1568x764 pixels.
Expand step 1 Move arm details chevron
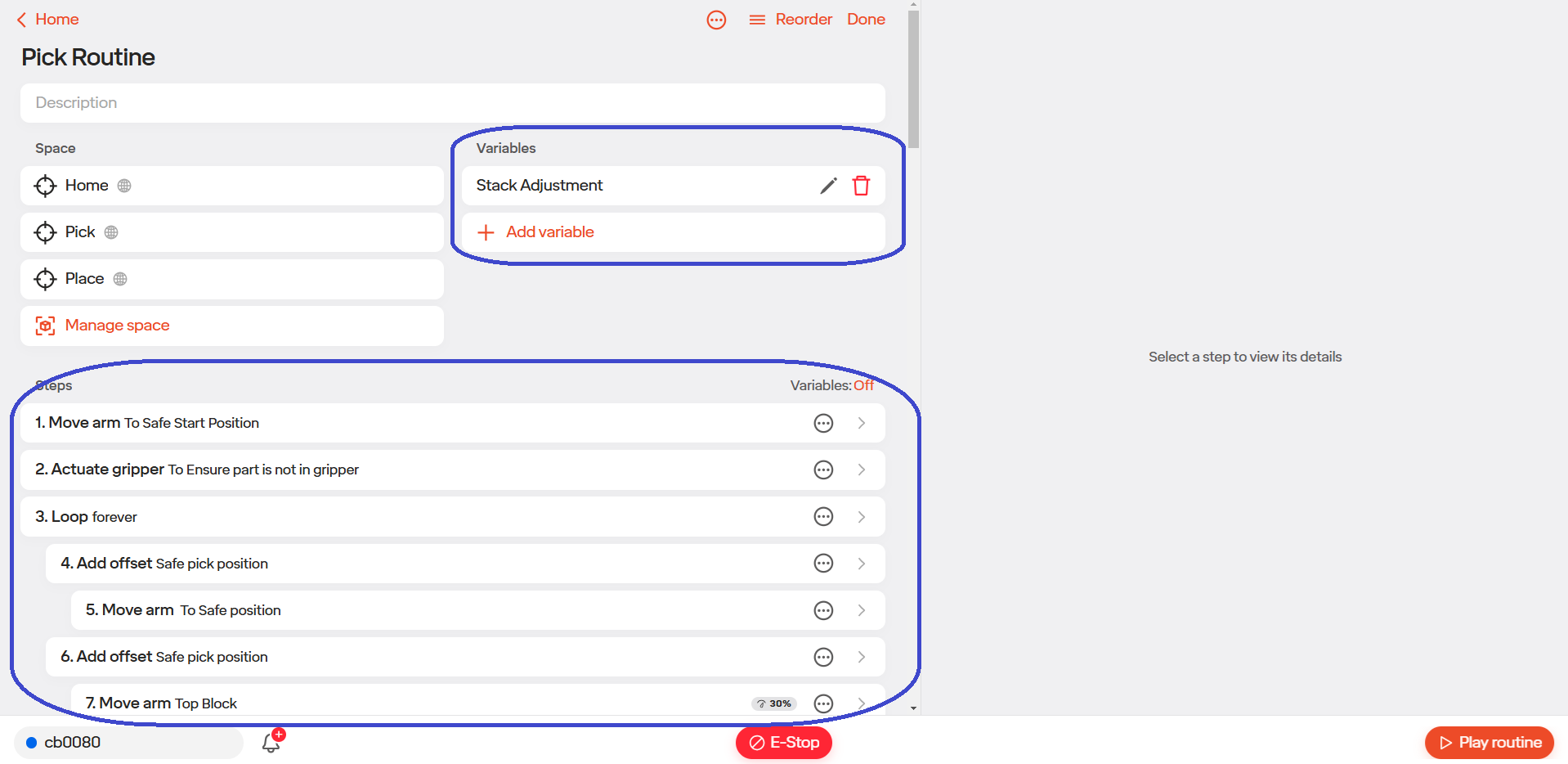pyautogui.click(x=862, y=423)
